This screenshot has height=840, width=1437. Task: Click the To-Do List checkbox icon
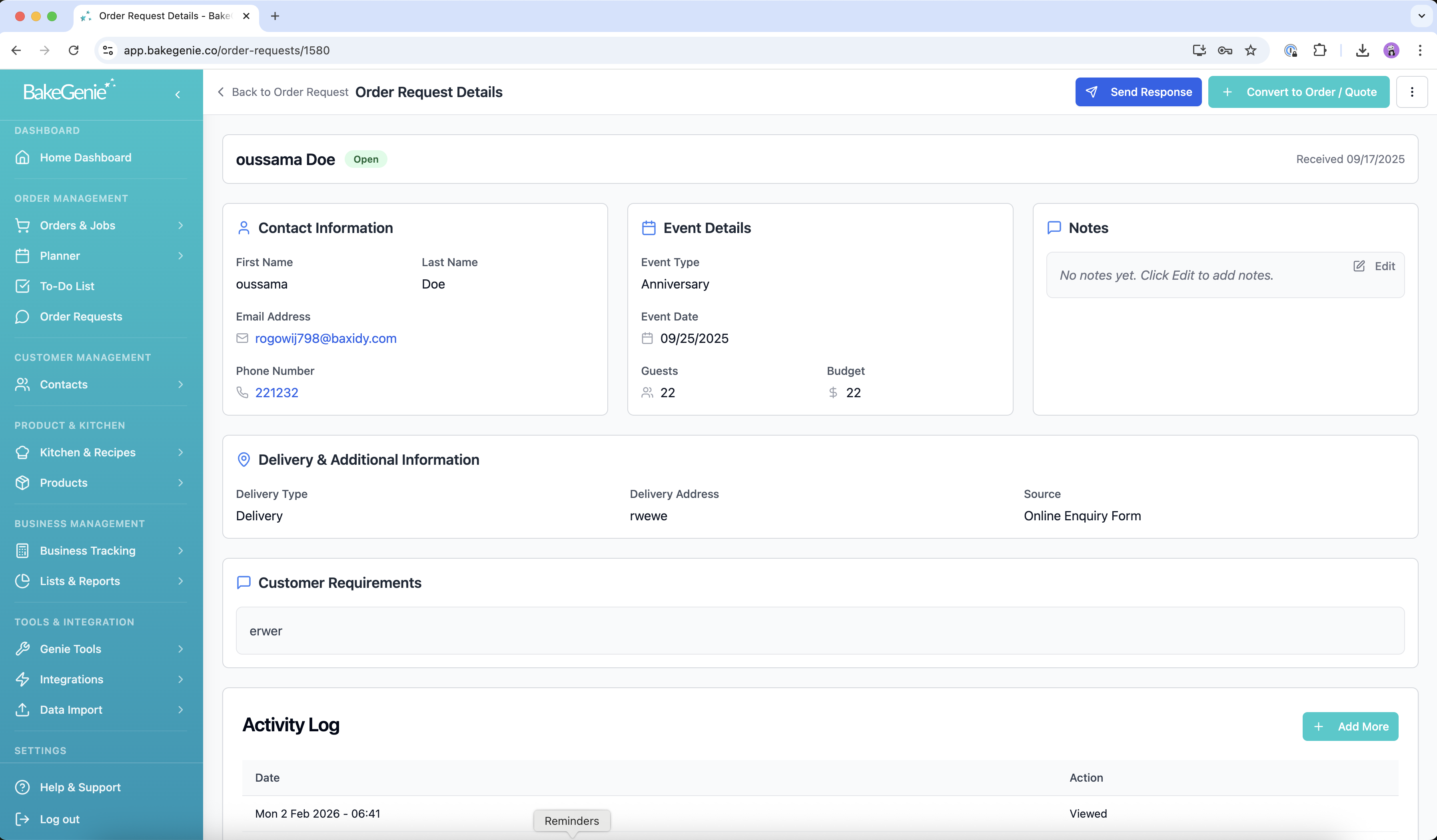tap(22, 286)
